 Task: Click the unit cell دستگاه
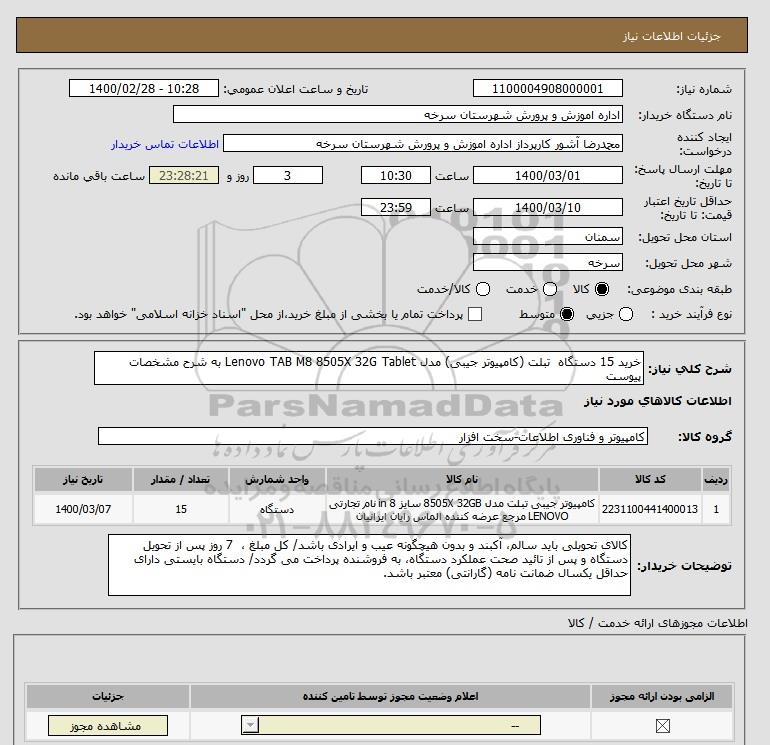pyautogui.click(x=277, y=509)
